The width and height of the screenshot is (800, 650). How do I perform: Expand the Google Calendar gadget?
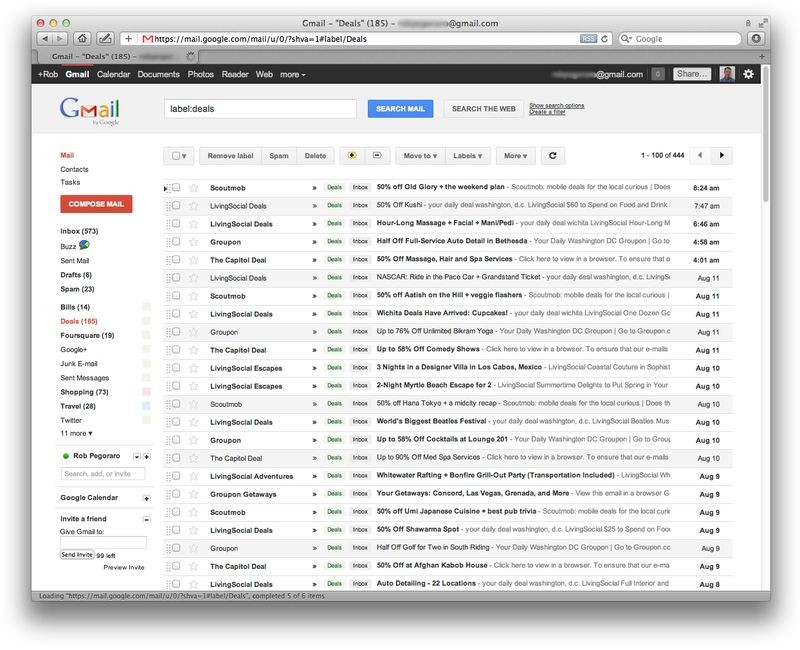point(146,498)
